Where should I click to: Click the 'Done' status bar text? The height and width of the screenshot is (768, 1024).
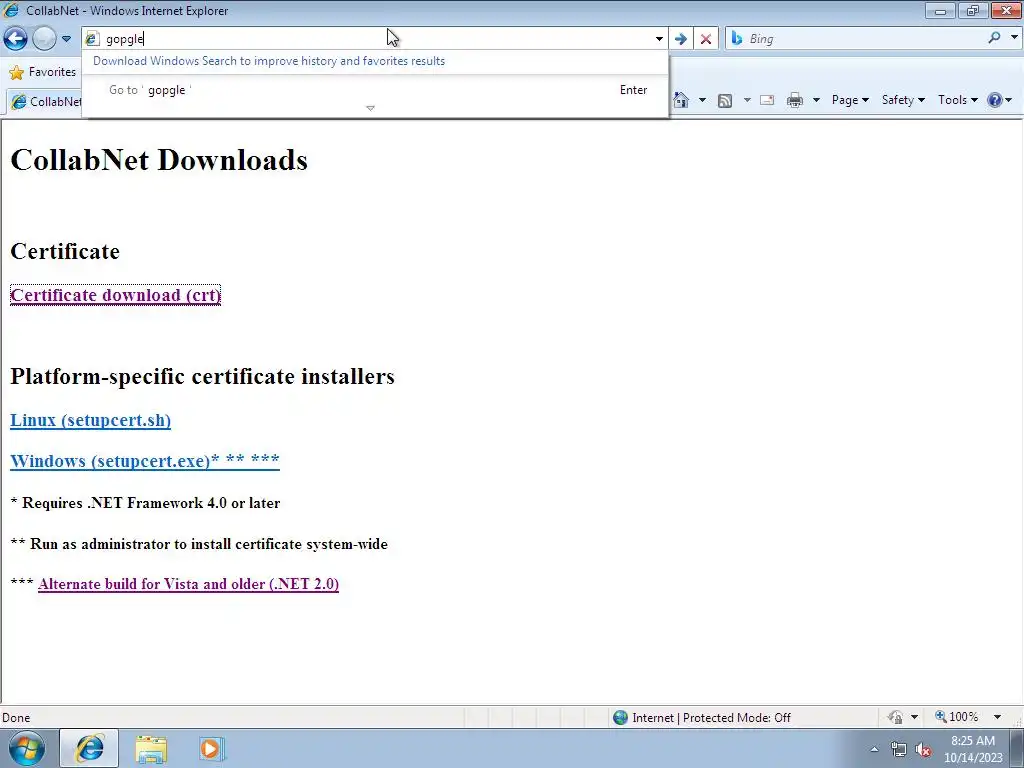click(16, 718)
